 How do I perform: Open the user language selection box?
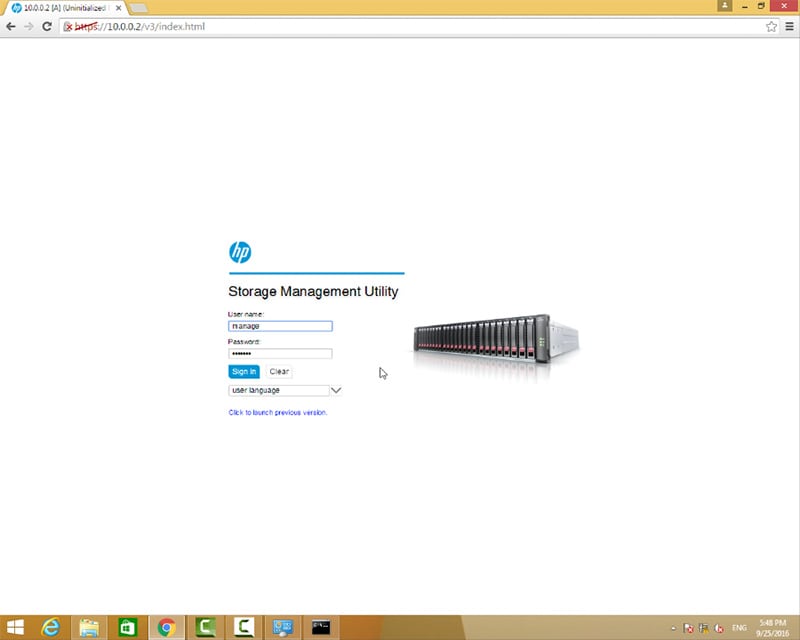coord(278,390)
